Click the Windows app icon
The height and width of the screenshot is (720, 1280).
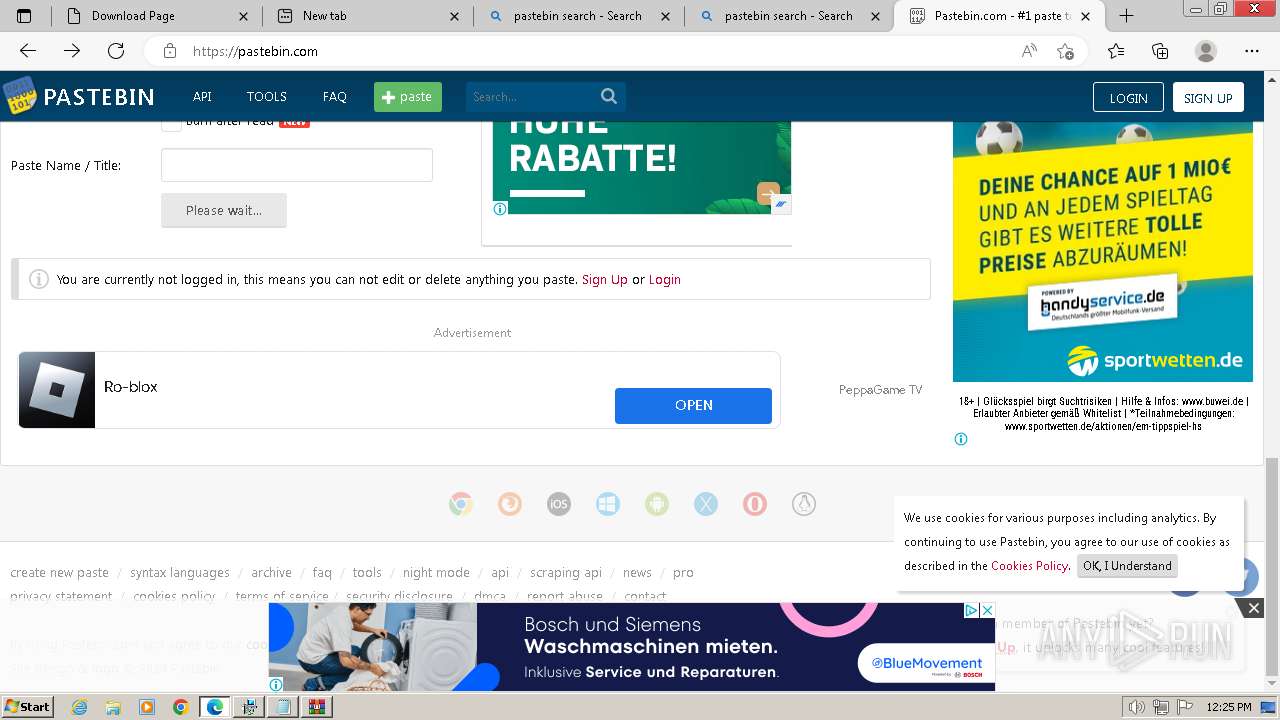[608, 504]
